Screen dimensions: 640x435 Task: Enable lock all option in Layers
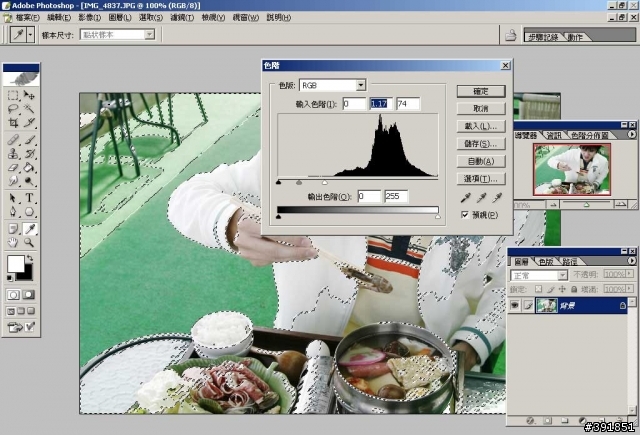pos(574,289)
